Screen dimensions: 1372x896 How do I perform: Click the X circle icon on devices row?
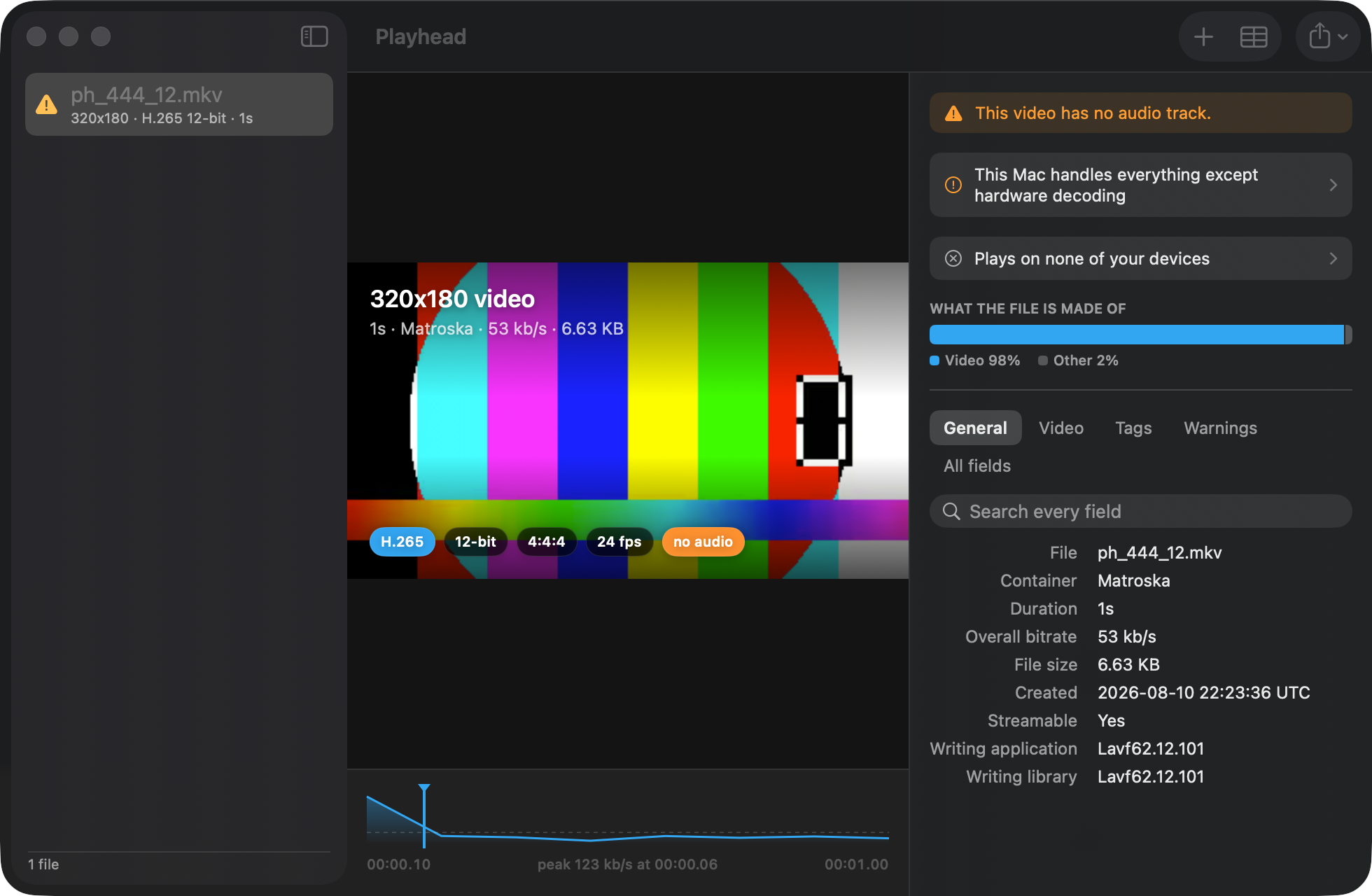pyautogui.click(x=953, y=258)
